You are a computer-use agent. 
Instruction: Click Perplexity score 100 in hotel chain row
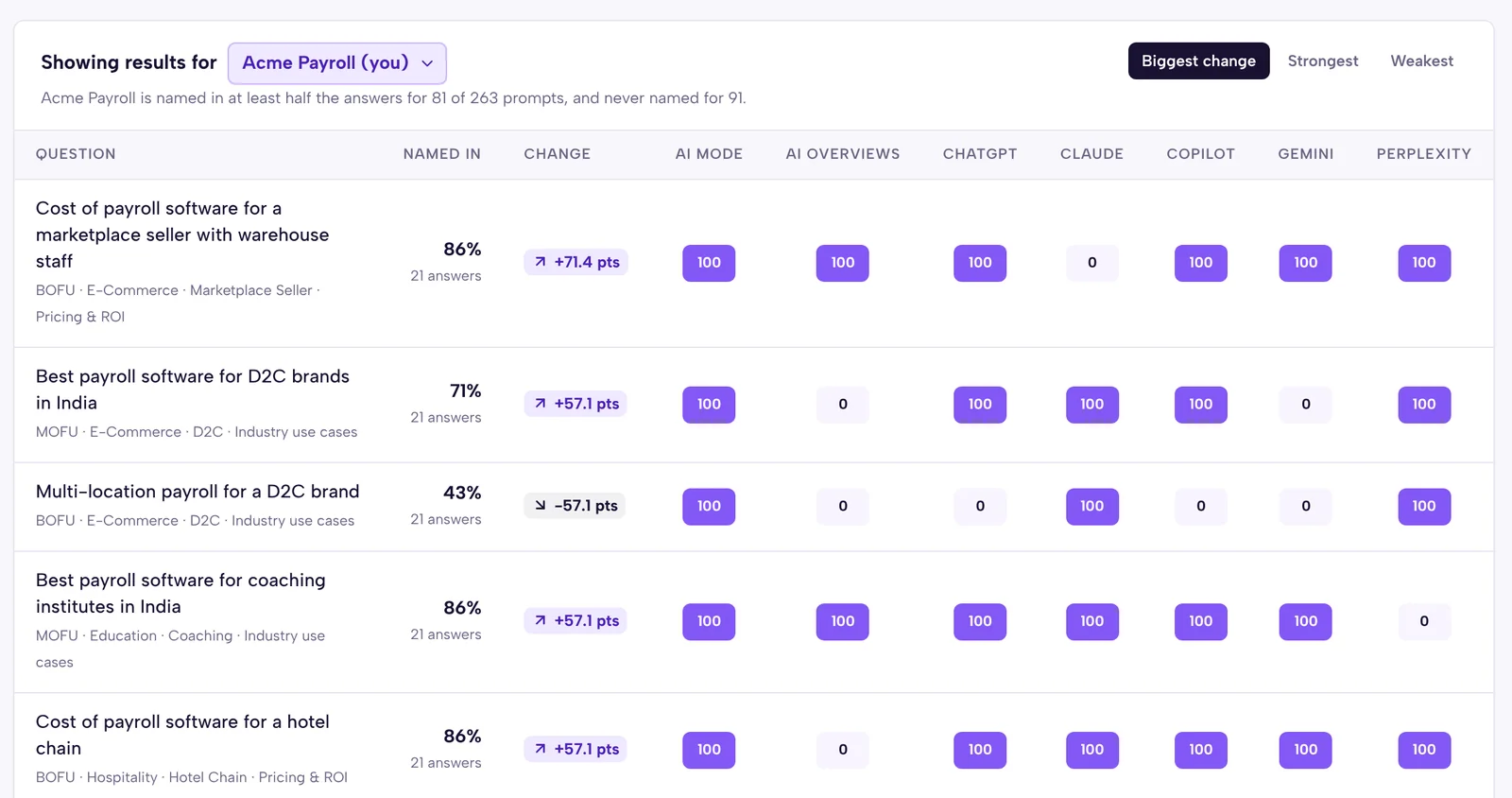point(1423,750)
